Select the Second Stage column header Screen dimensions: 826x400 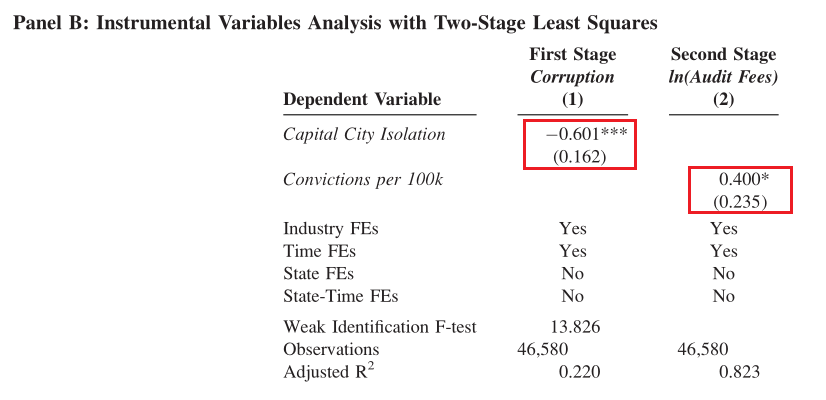tap(723, 54)
